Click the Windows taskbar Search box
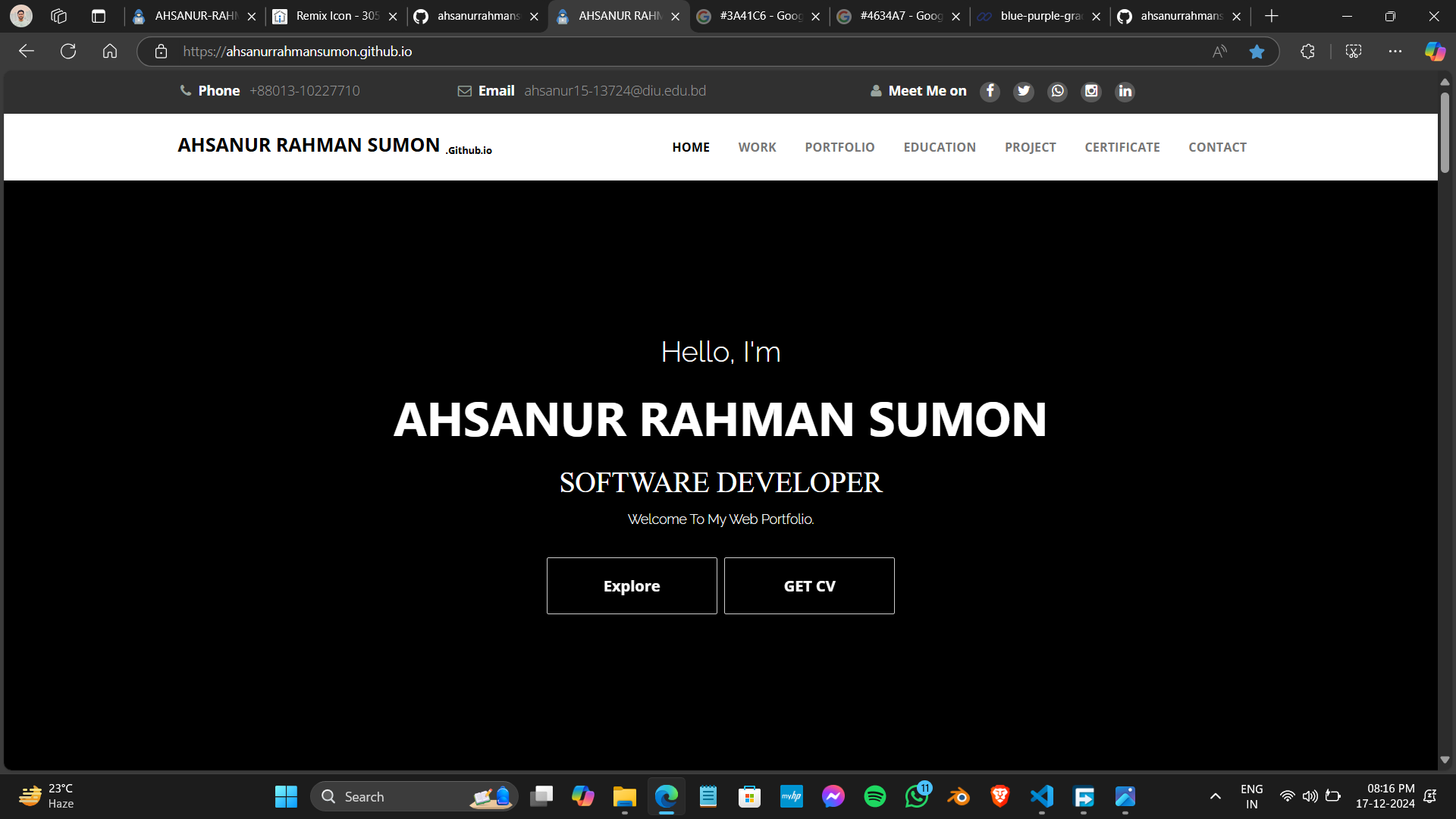Image resolution: width=1456 pixels, height=819 pixels. pos(415,796)
